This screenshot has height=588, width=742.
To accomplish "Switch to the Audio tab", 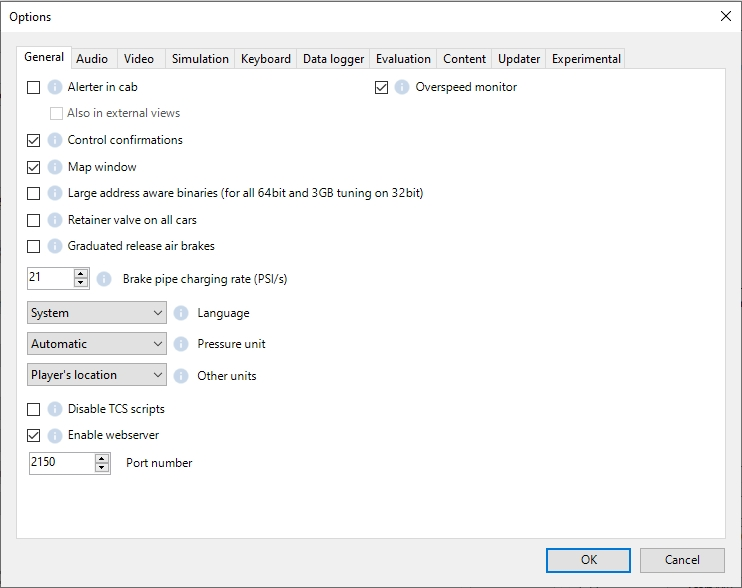I will [x=92, y=59].
